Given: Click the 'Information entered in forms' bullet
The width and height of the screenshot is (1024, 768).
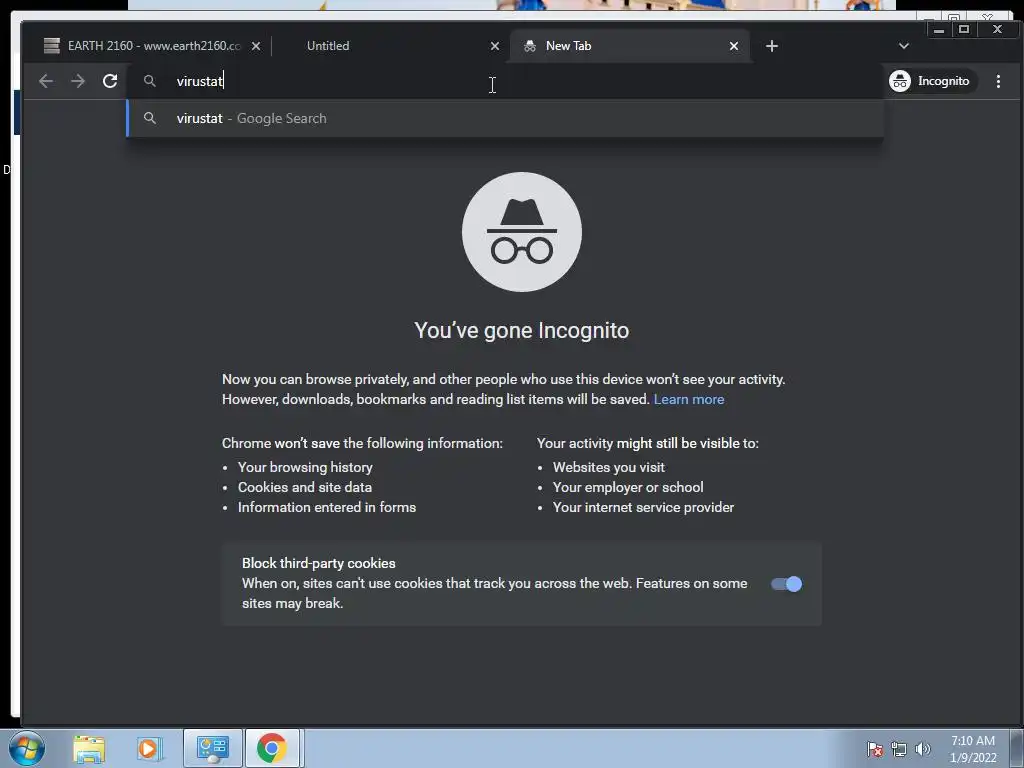Looking at the screenshot, I should point(327,507).
